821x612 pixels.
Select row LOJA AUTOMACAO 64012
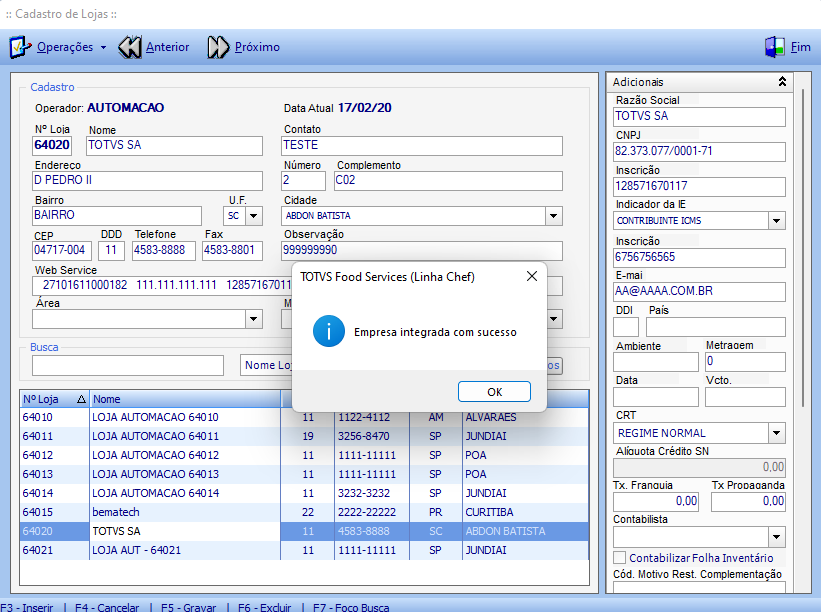pos(304,455)
